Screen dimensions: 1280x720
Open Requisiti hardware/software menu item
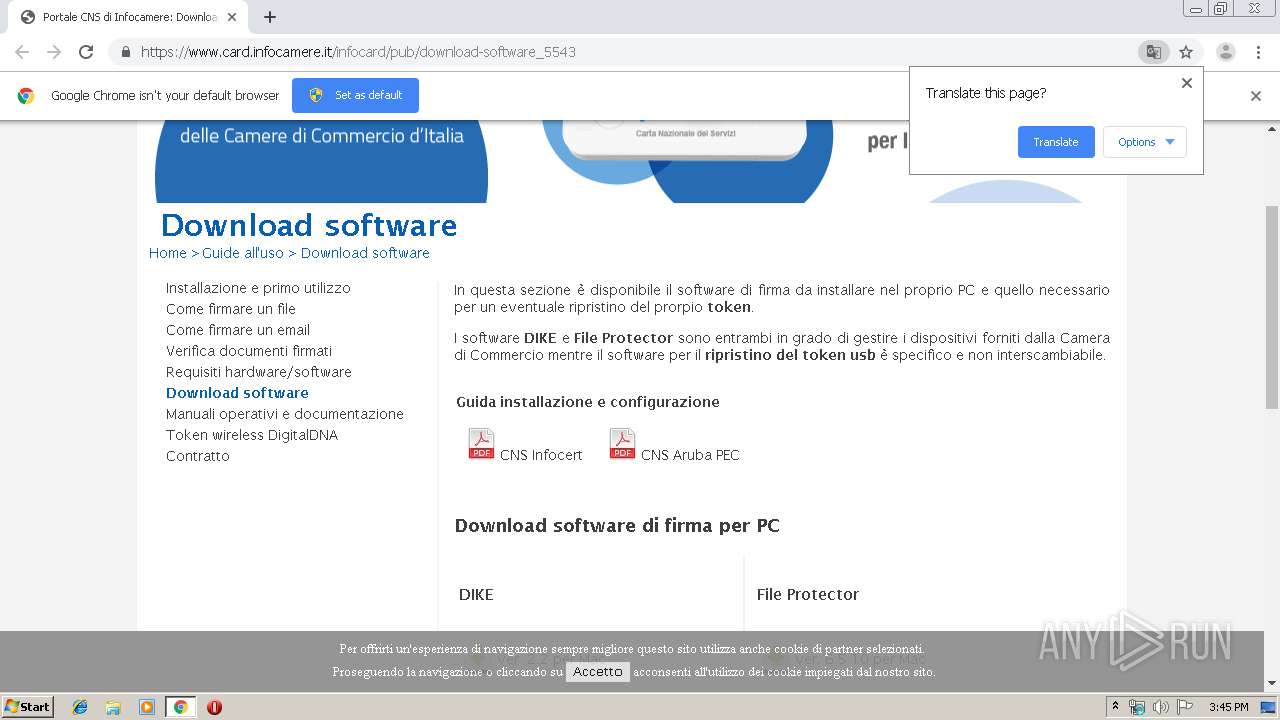(x=259, y=372)
